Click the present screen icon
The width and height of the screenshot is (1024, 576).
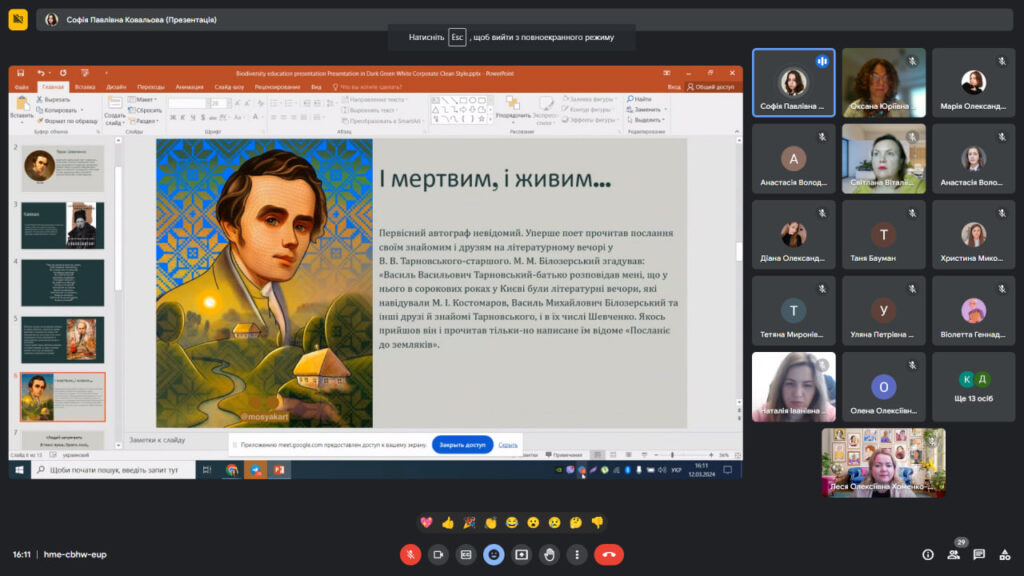pos(521,554)
